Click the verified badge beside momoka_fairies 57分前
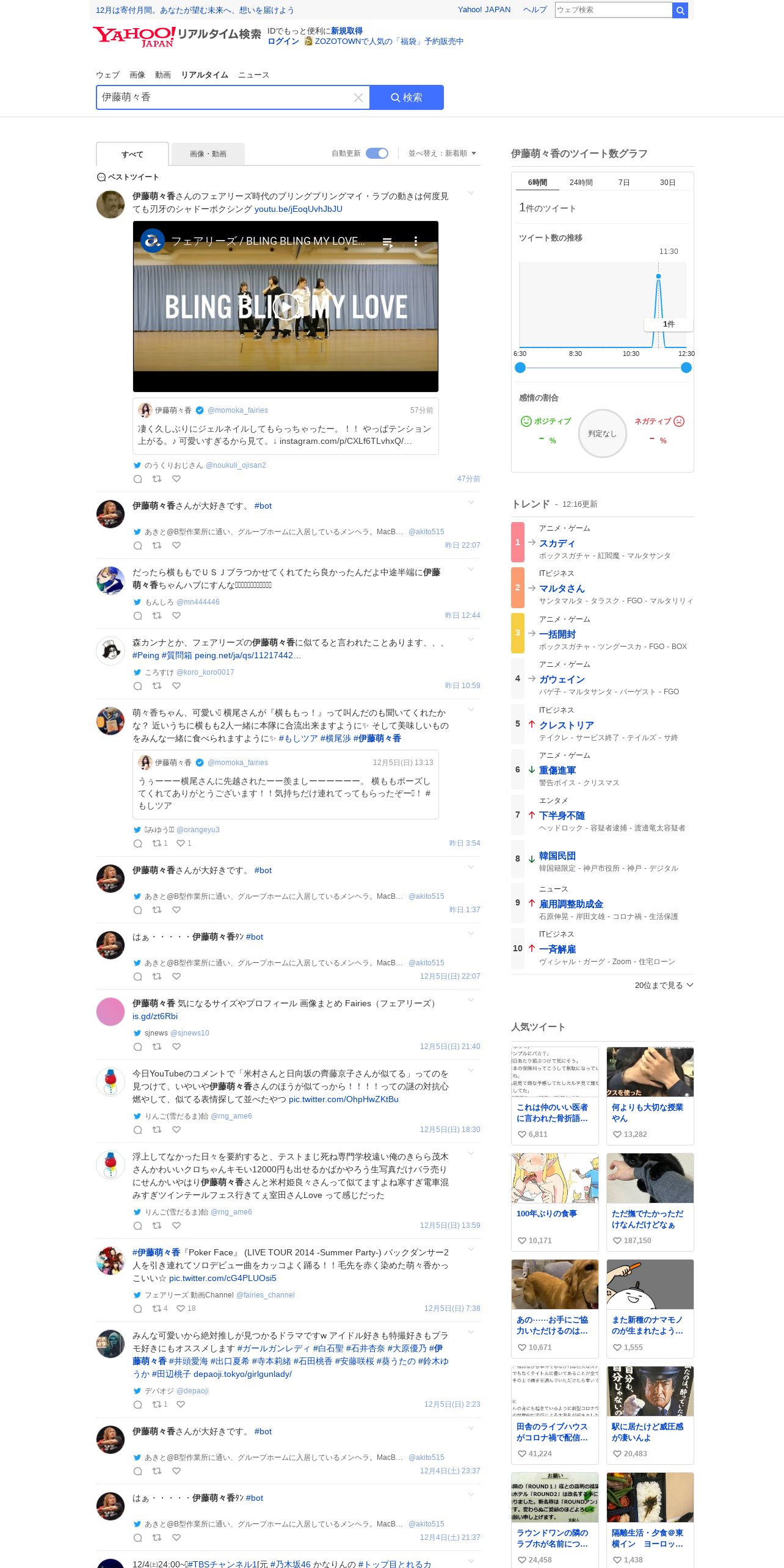This screenshot has height=1568, width=784. click(200, 410)
